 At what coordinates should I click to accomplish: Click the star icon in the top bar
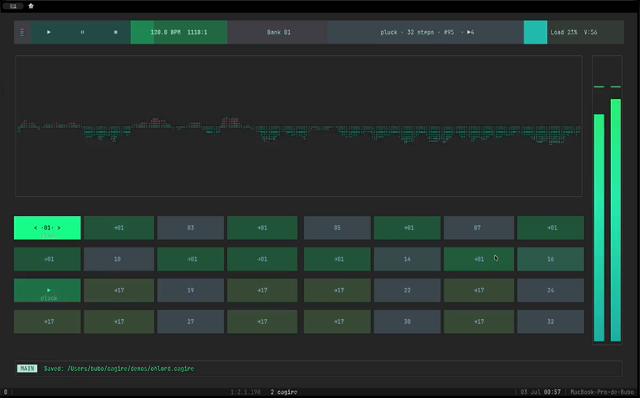[x=31, y=6]
